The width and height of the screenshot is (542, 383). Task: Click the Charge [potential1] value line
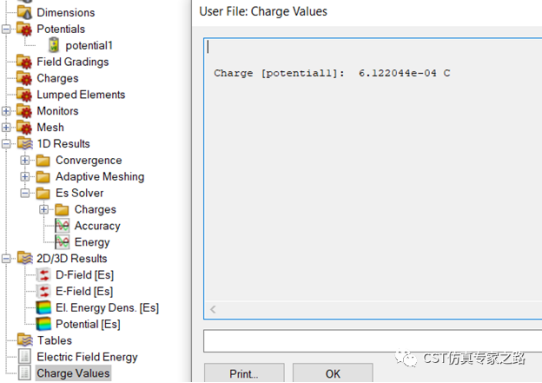pyautogui.click(x=332, y=73)
